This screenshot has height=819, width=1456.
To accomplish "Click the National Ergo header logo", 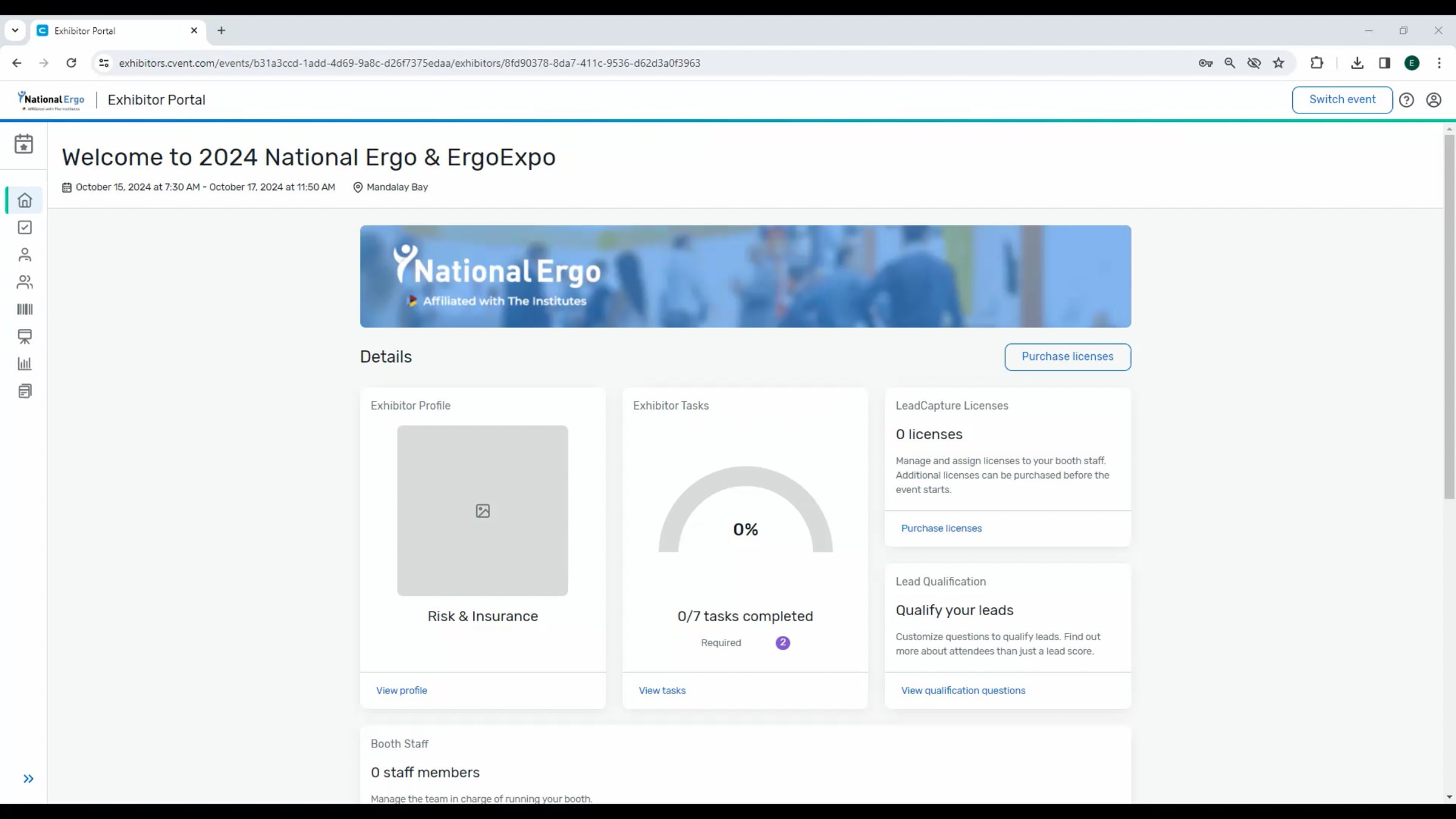I will (x=51, y=100).
